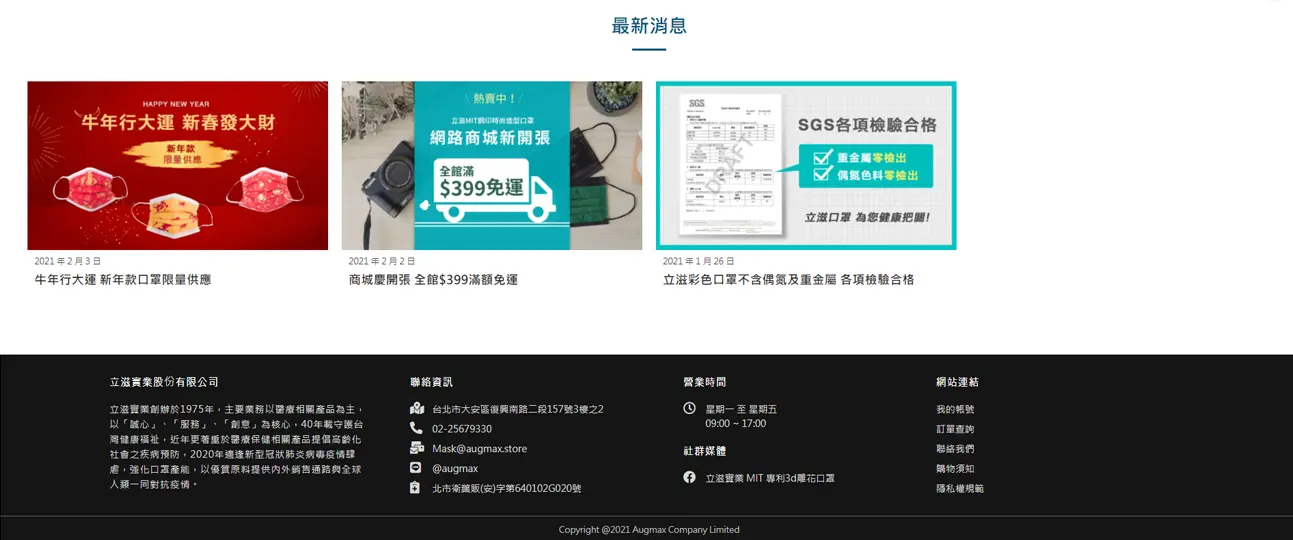Open the SGS各項檢驗合格 news image
Viewport: 1293px width, 540px height.
coord(806,165)
